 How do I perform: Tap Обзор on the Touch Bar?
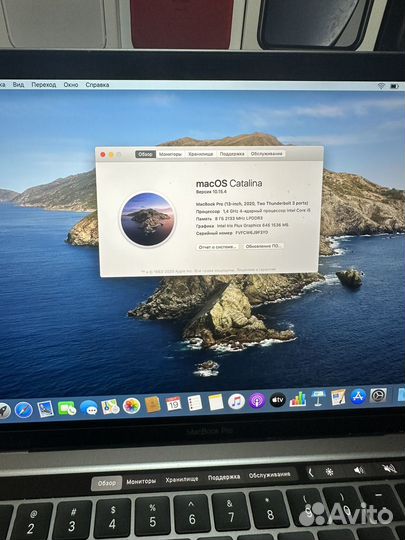tap(106, 484)
